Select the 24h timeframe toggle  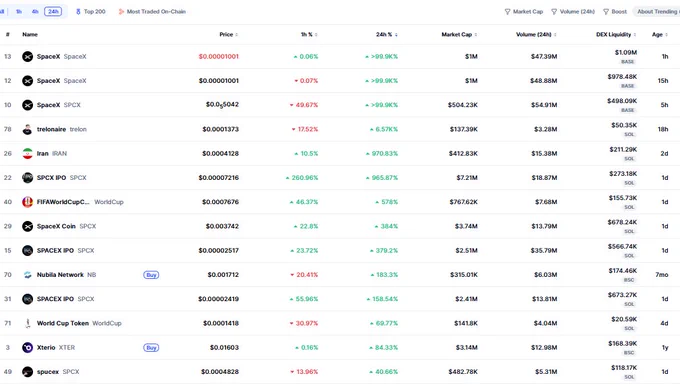coord(53,12)
